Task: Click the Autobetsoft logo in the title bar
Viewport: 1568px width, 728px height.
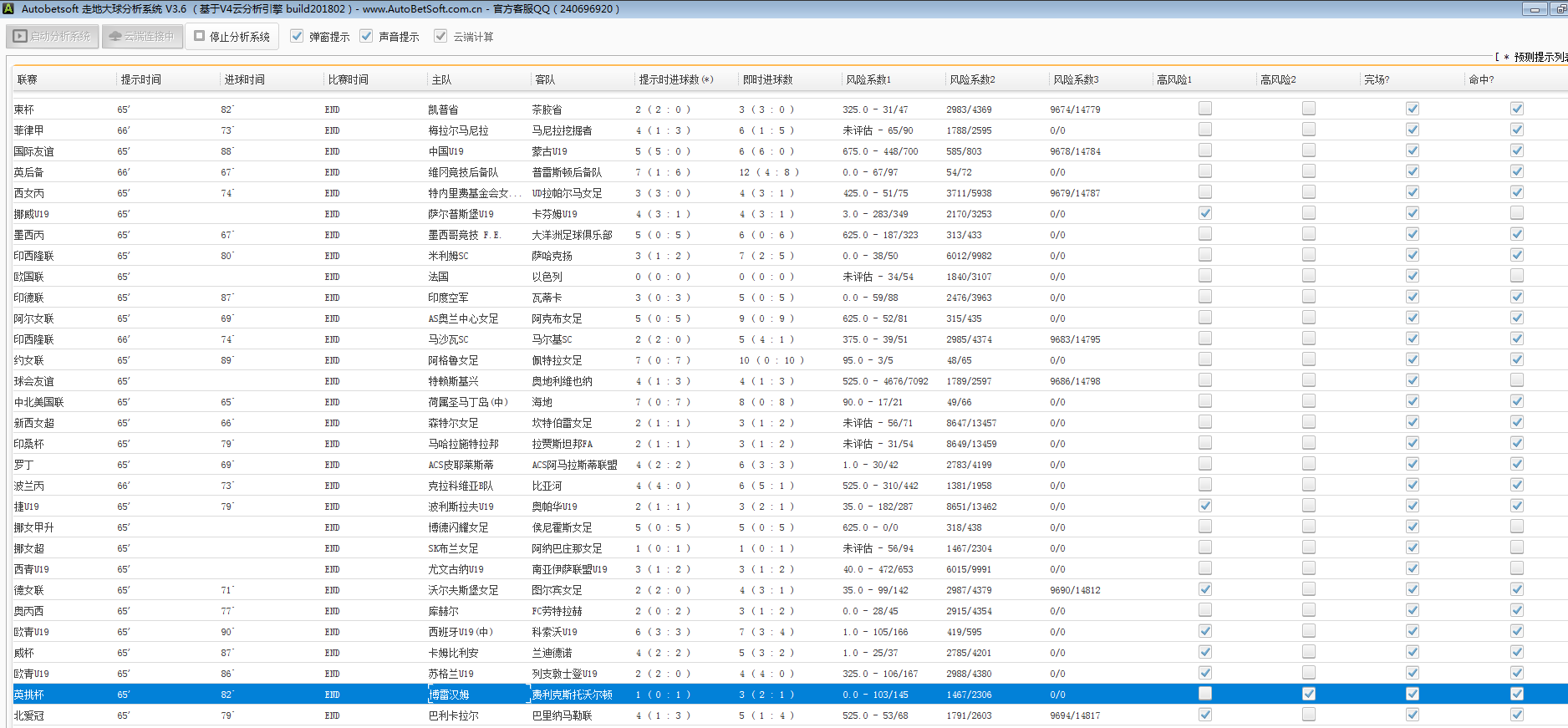Action: pyautogui.click(x=9, y=9)
